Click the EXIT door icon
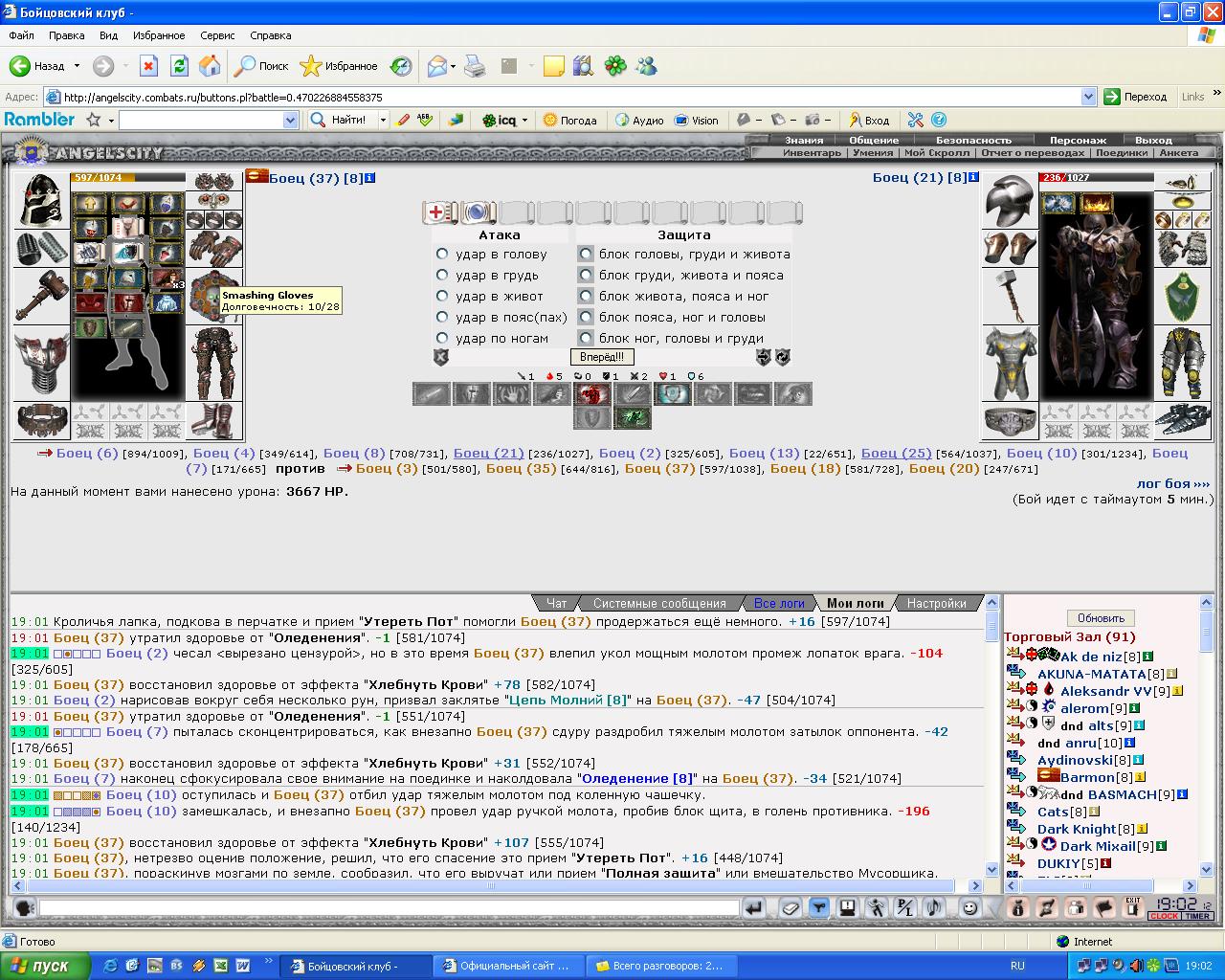The image size is (1225, 980). coord(1134,908)
